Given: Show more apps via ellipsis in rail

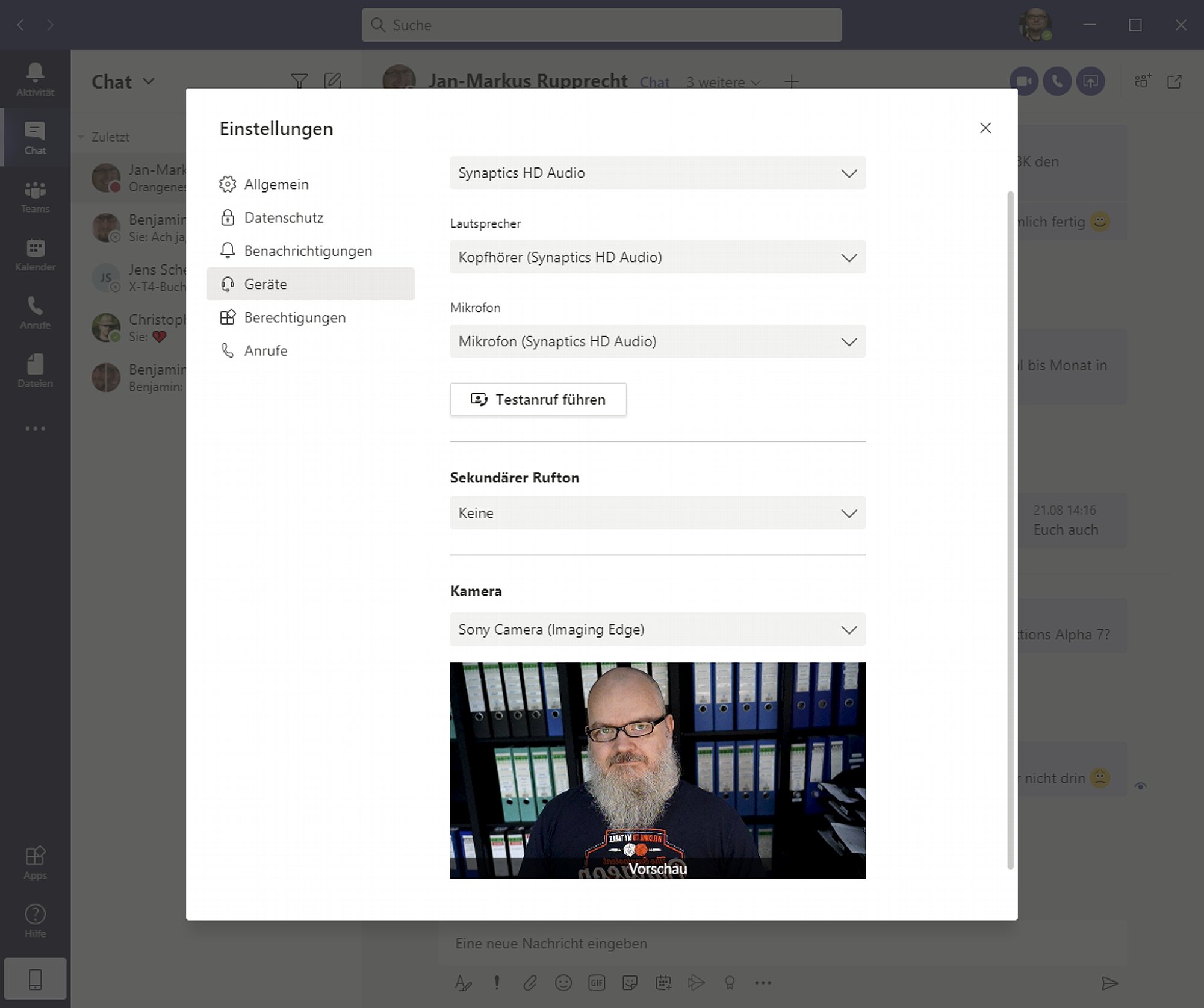Looking at the screenshot, I should click(35, 429).
